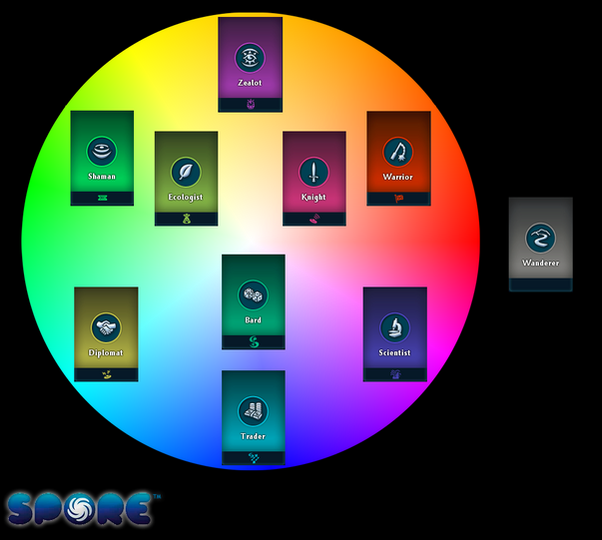Click the Bard dice icon
Viewport: 602px width, 540px height.
pos(253,295)
